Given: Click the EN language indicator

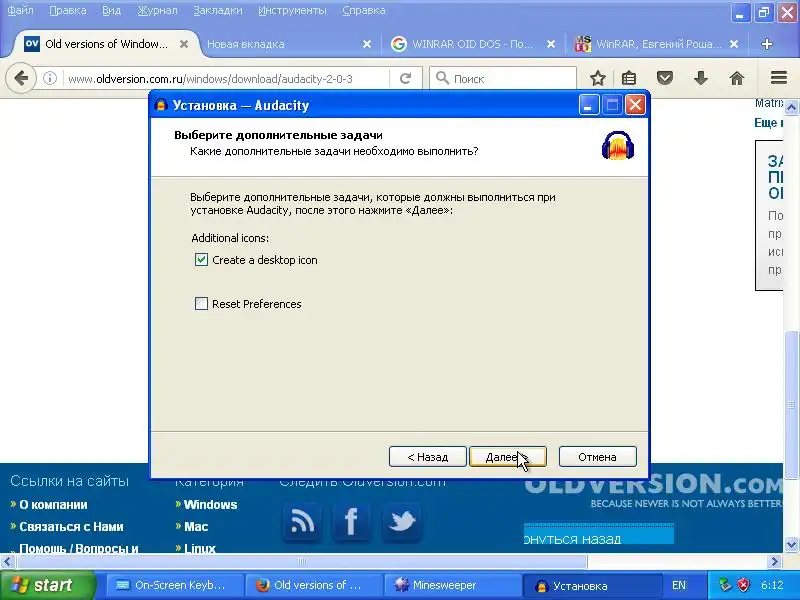Looking at the screenshot, I should coord(679,585).
